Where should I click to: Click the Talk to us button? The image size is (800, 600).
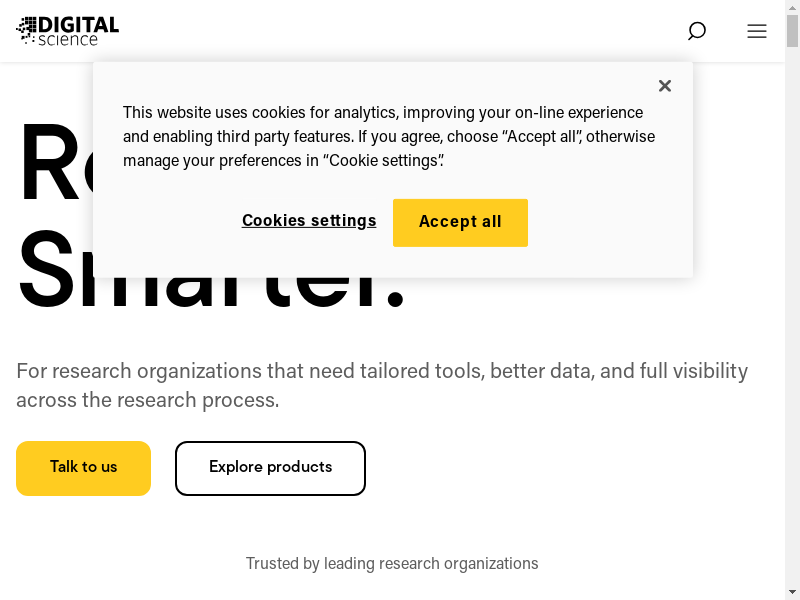click(x=83, y=468)
